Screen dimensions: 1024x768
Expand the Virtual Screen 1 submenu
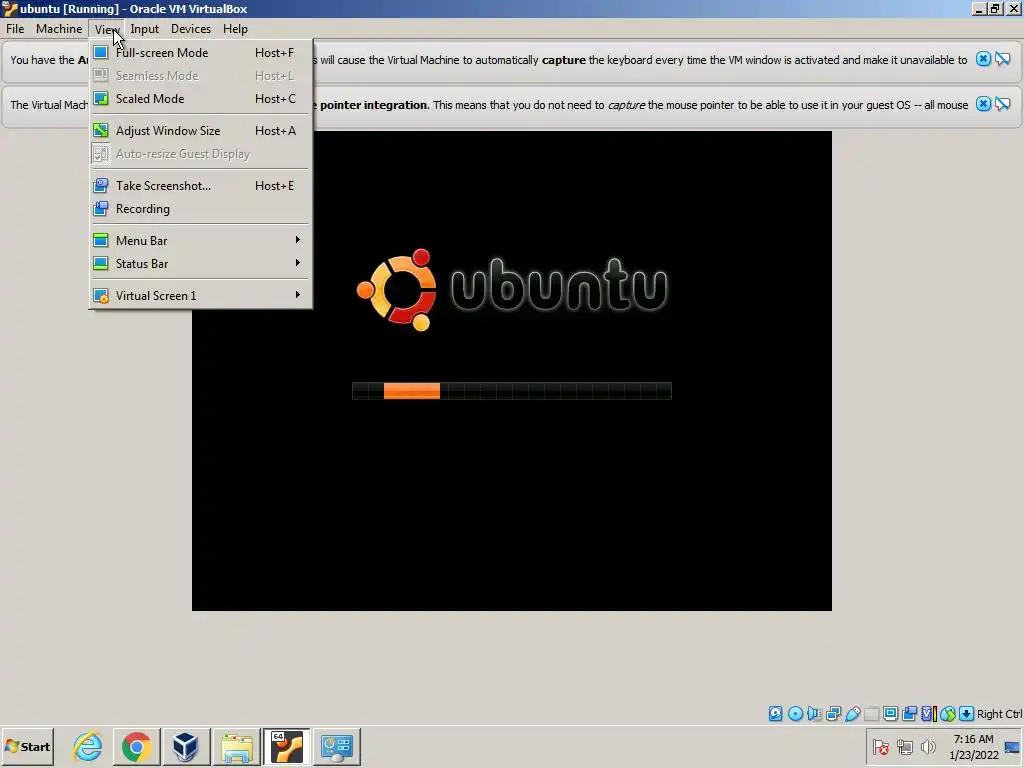[200, 296]
